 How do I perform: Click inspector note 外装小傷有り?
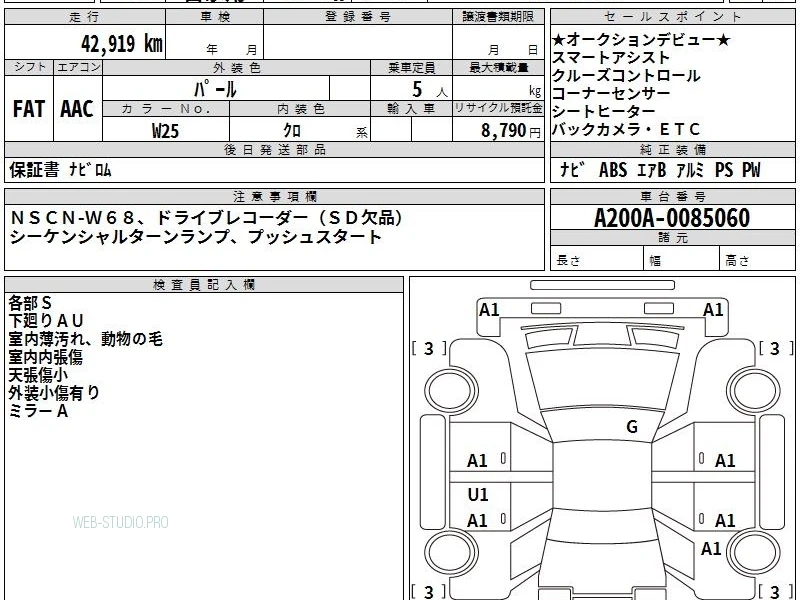[54, 393]
